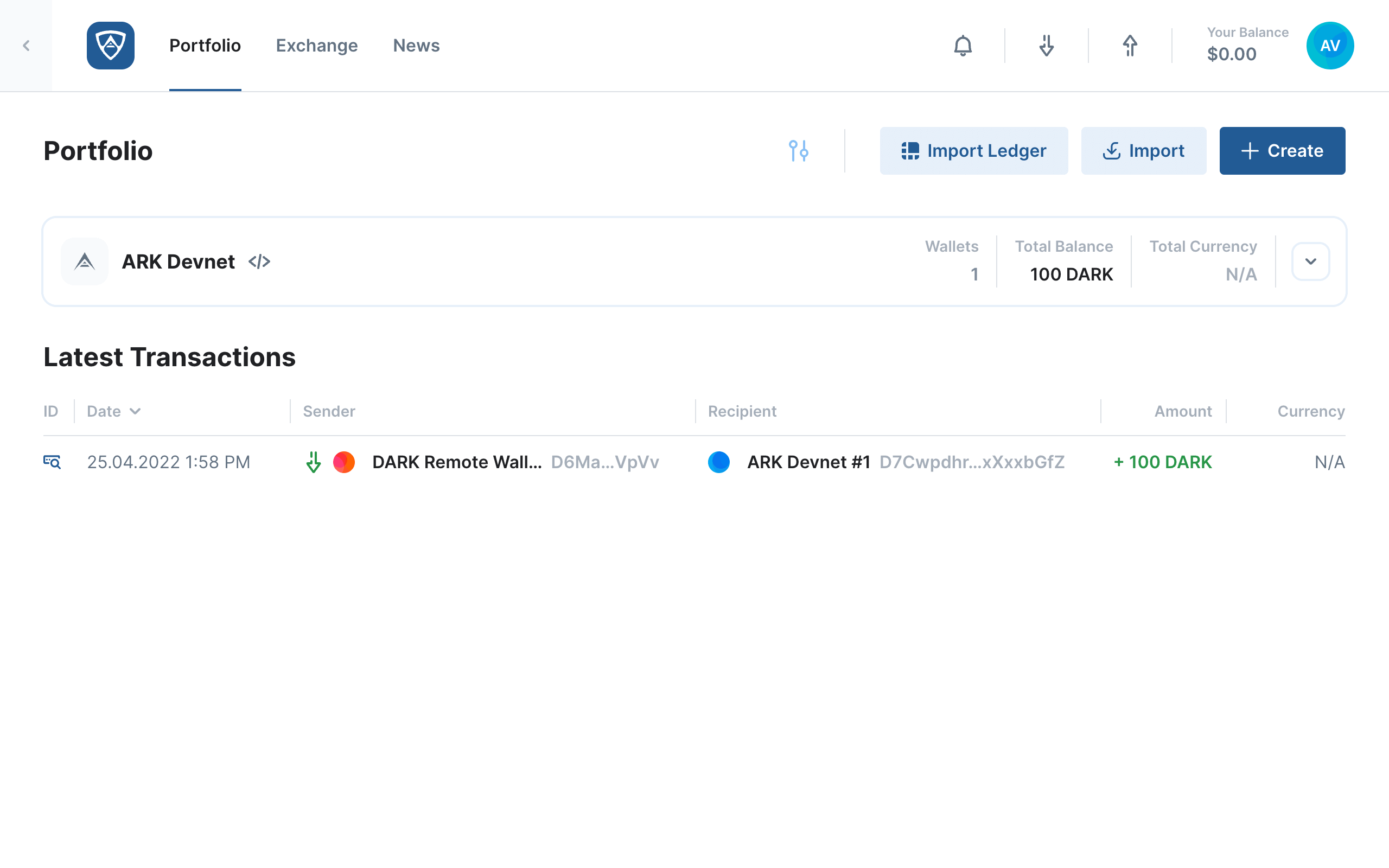Viewport: 1389px width, 868px height.
Task: Click the ARK Devnet network name
Action: point(178,261)
